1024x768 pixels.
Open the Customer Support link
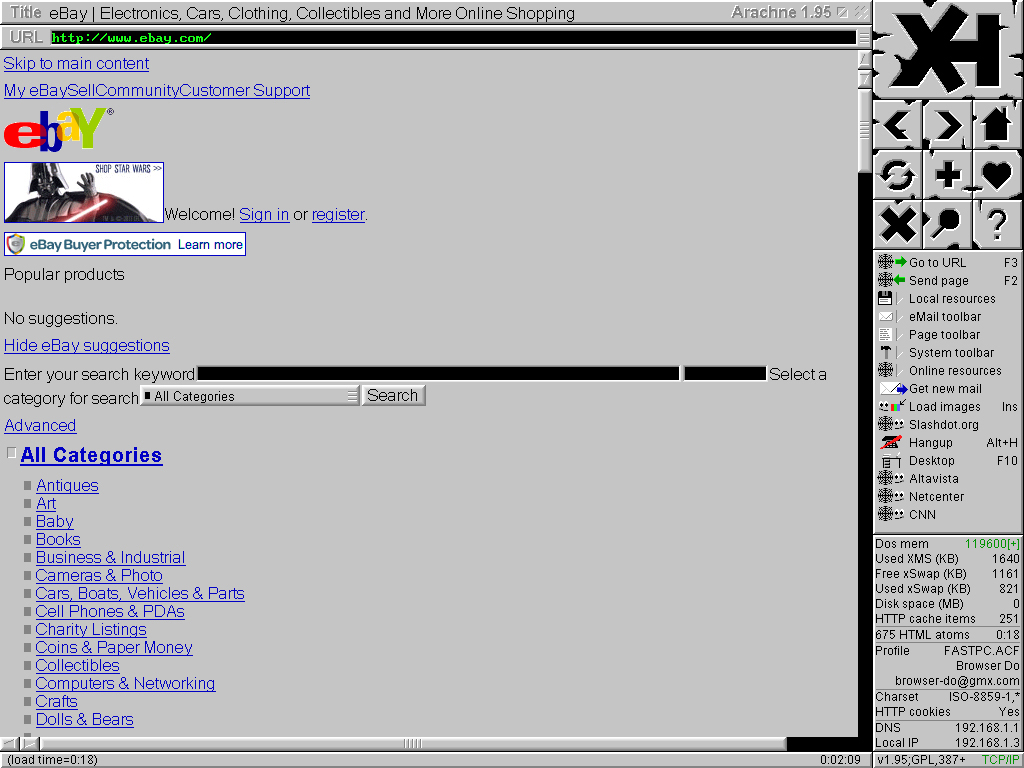[x=245, y=91]
